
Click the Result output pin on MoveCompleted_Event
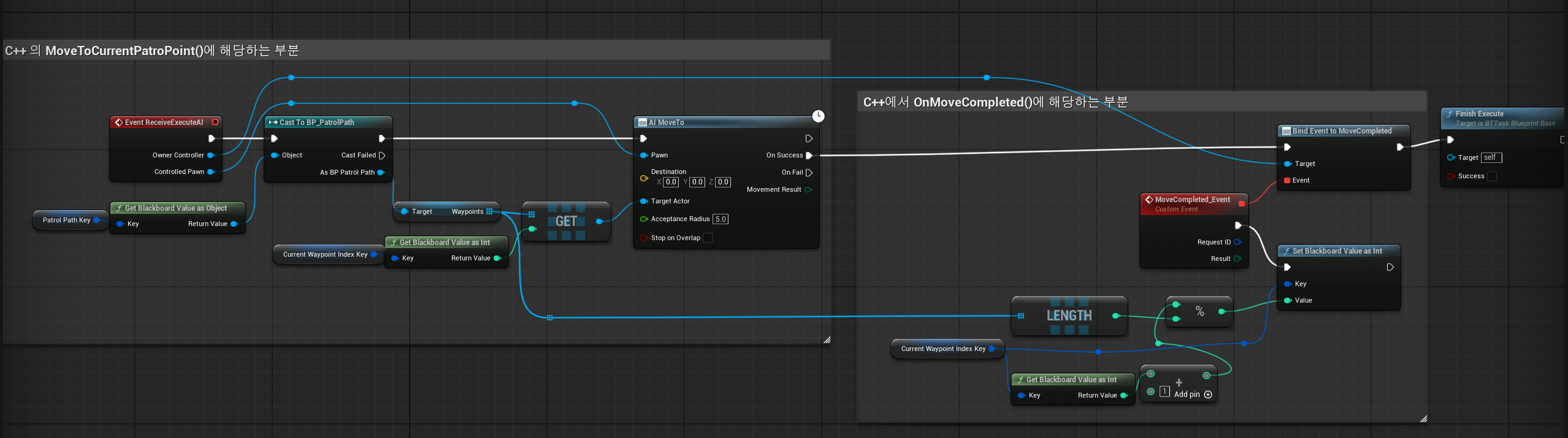pos(1237,259)
